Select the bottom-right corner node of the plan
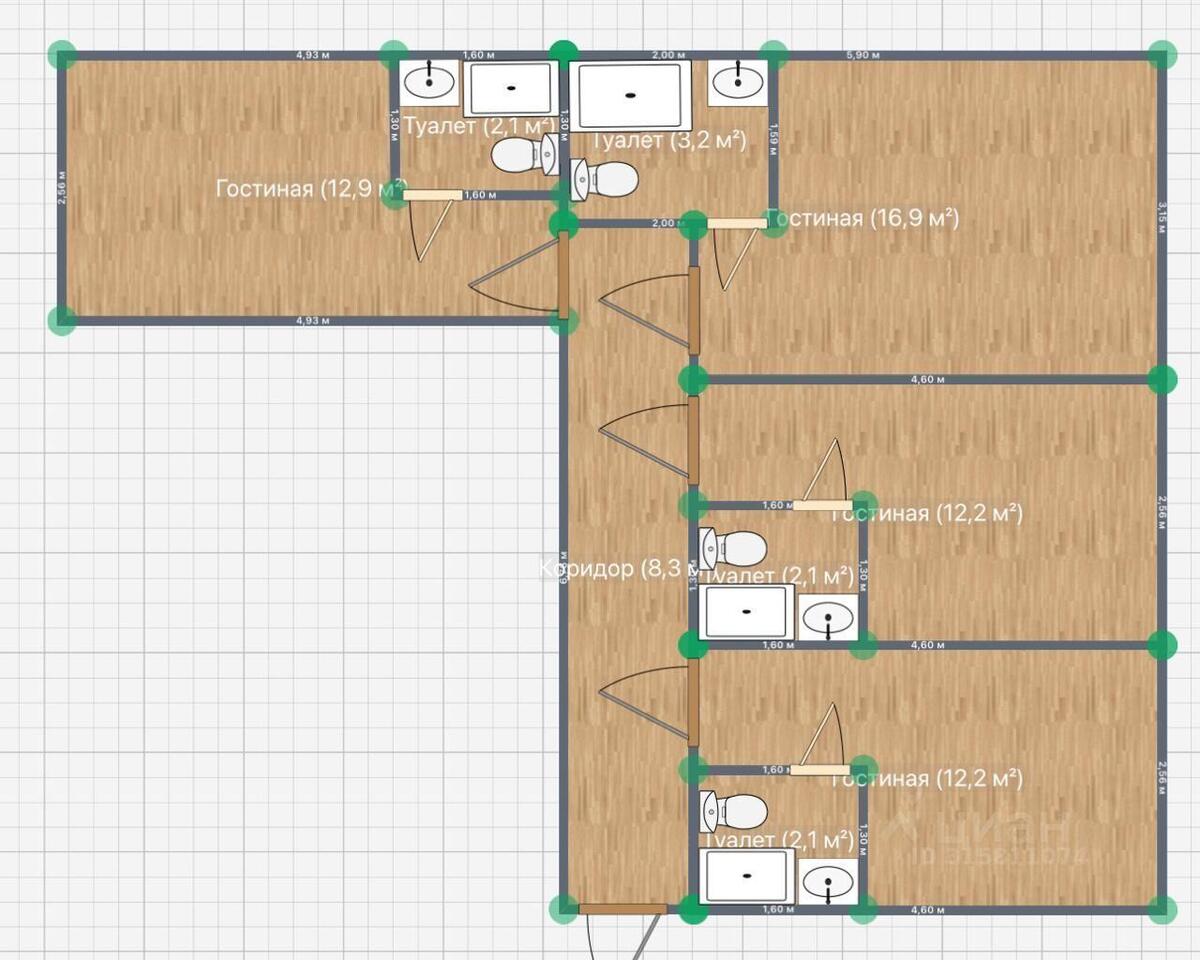The height and width of the screenshot is (960, 1200). coord(1161,909)
